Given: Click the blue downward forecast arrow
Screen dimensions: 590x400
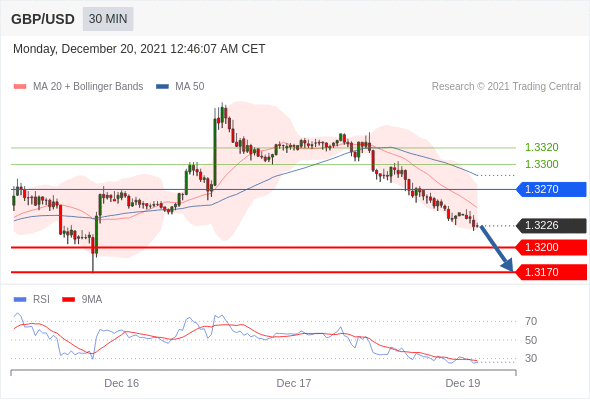Looking at the screenshot, I should [x=497, y=248].
